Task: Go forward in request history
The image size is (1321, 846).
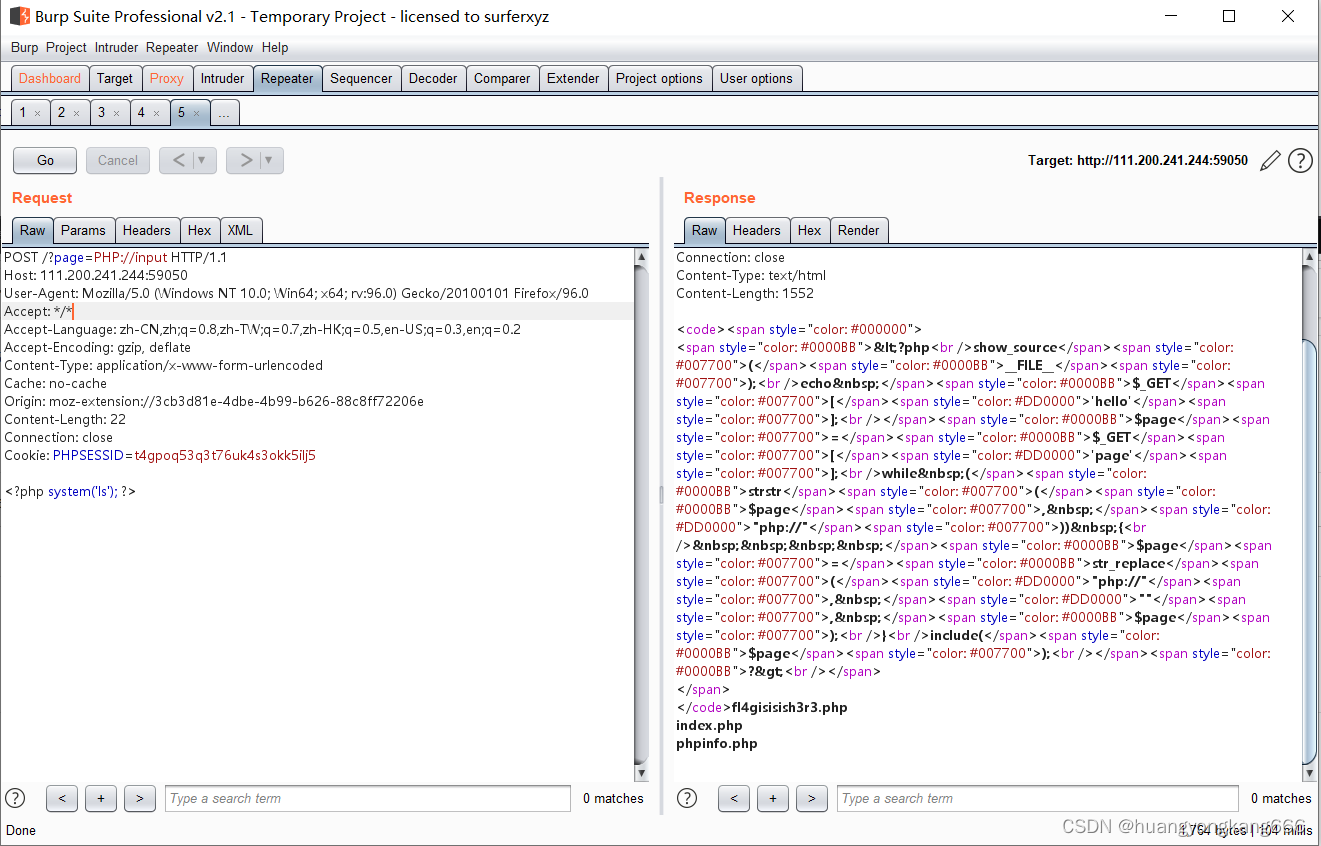Action: pos(245,160)
